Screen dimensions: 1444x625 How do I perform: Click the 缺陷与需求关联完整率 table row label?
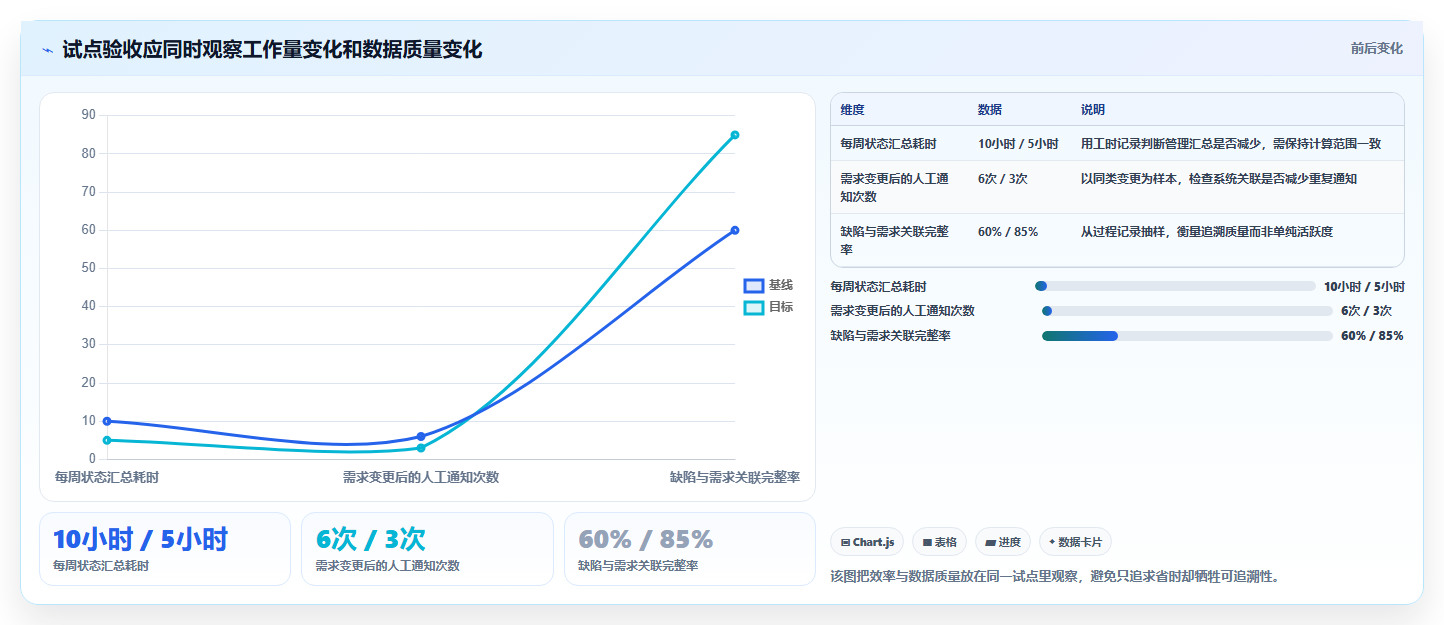896,240
